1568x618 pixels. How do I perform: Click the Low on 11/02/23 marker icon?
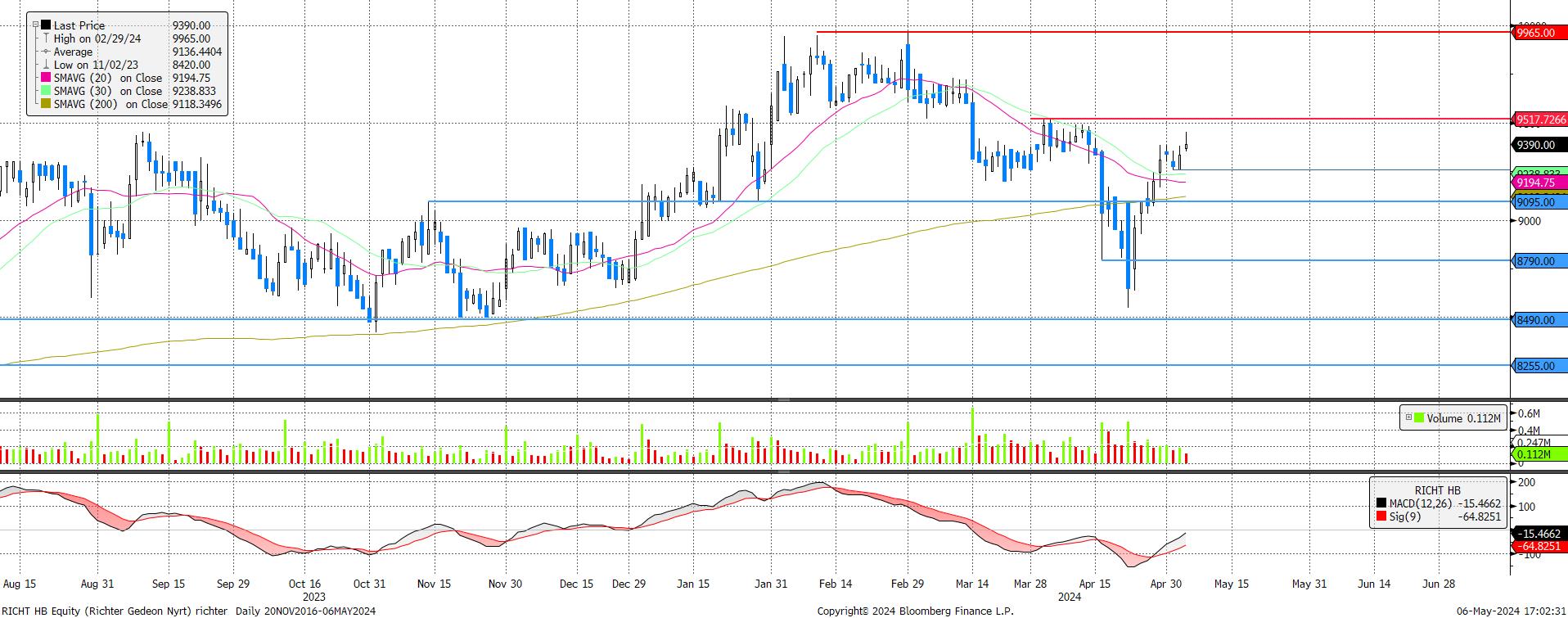[x=46, y=65]
